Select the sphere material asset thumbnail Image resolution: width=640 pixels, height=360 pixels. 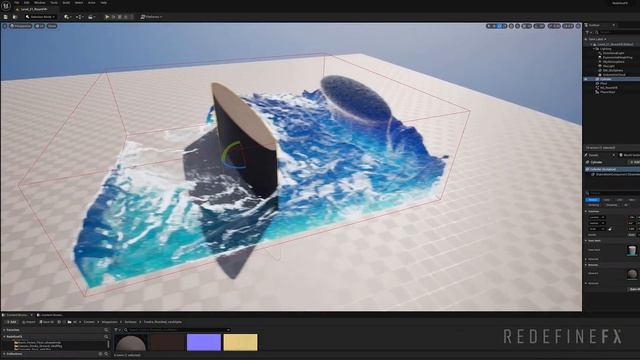131,342
